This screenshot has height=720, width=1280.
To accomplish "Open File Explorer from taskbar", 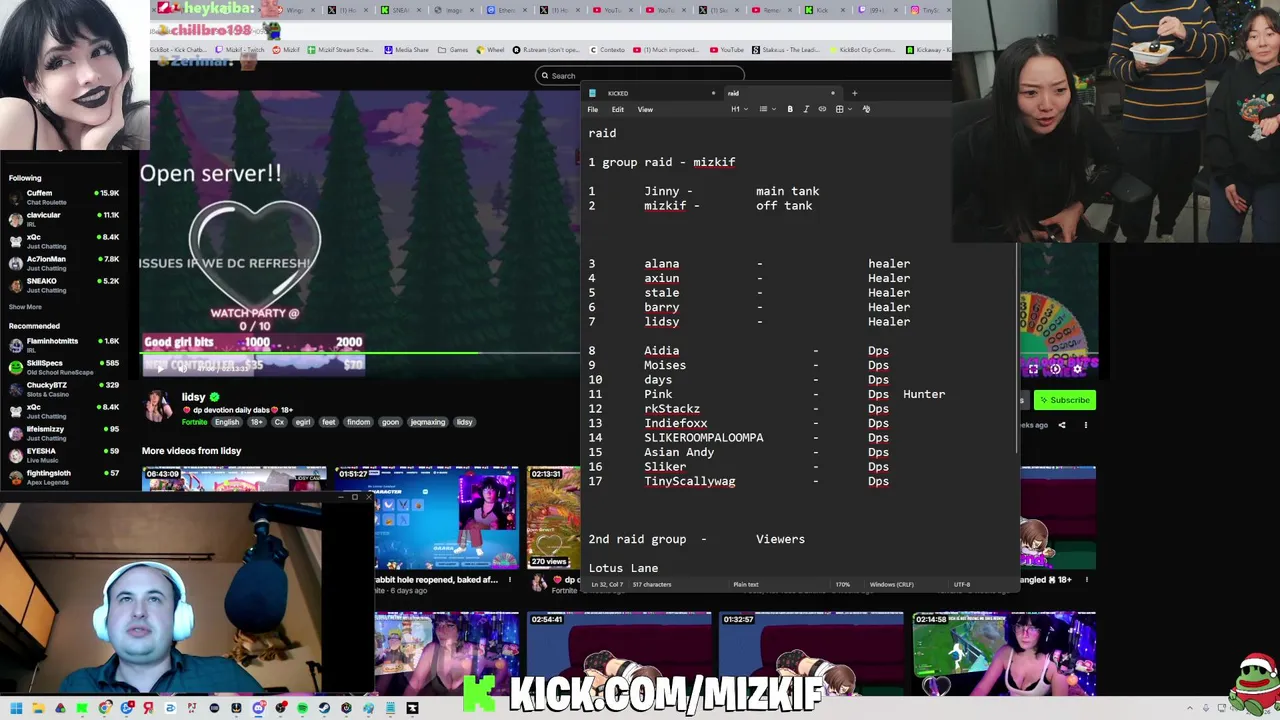I will point(38,708).
